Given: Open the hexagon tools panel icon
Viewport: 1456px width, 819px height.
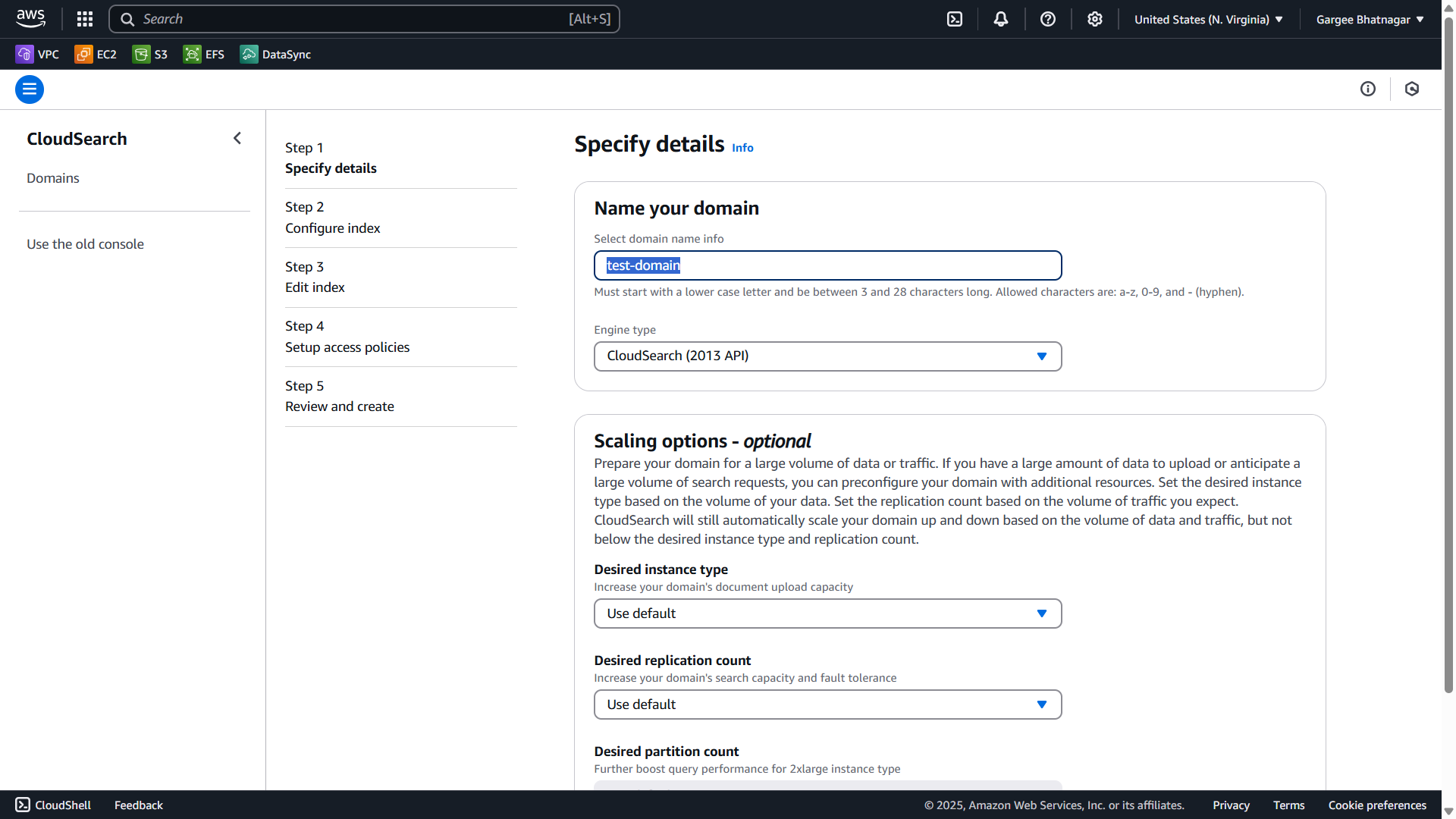Looking at the screenshot, I should [x=1412, y=89].
